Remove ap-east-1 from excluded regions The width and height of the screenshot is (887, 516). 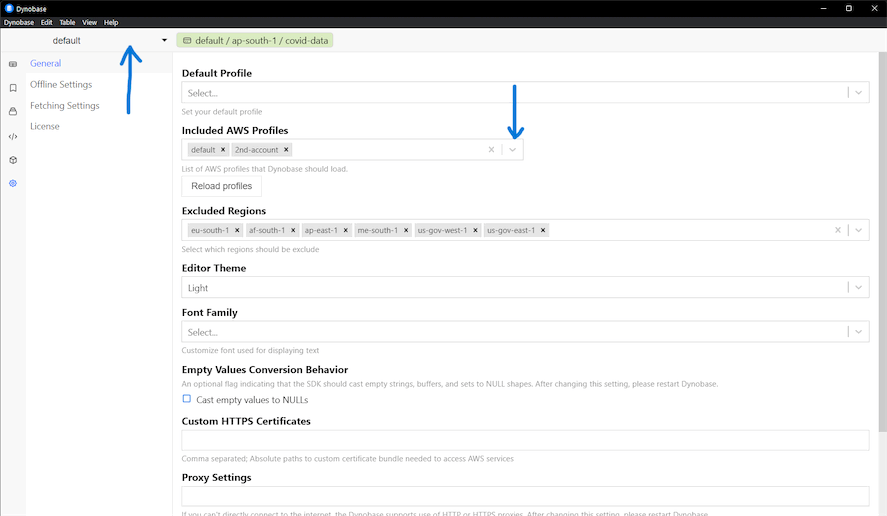[346, 230]
